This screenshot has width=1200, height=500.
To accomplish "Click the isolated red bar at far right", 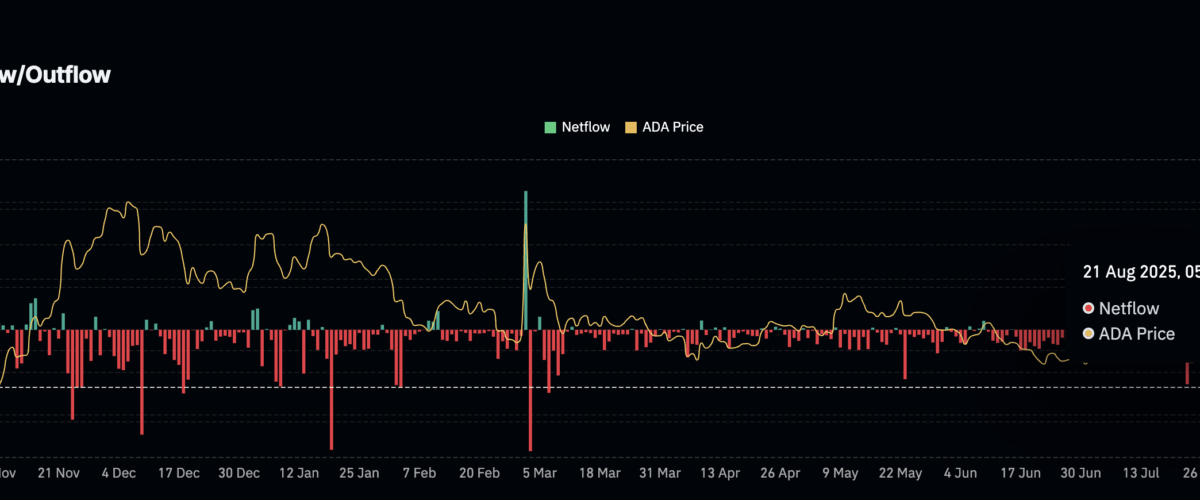I will 1187,373.
